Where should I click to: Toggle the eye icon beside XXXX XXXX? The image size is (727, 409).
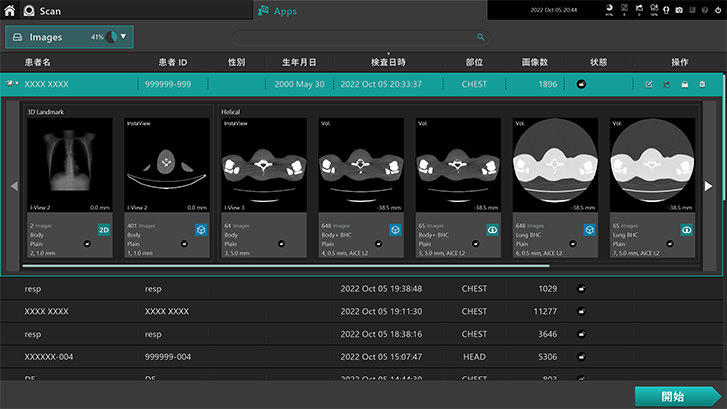[12, 84]
